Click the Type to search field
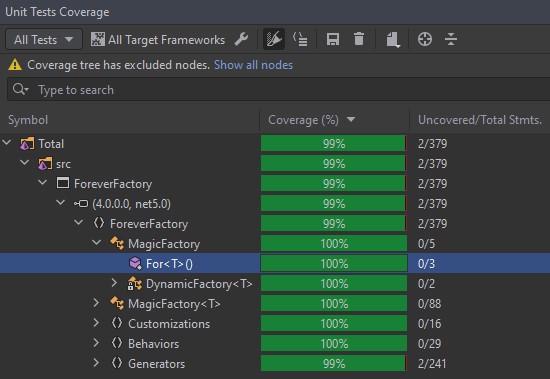 point(279,90)
